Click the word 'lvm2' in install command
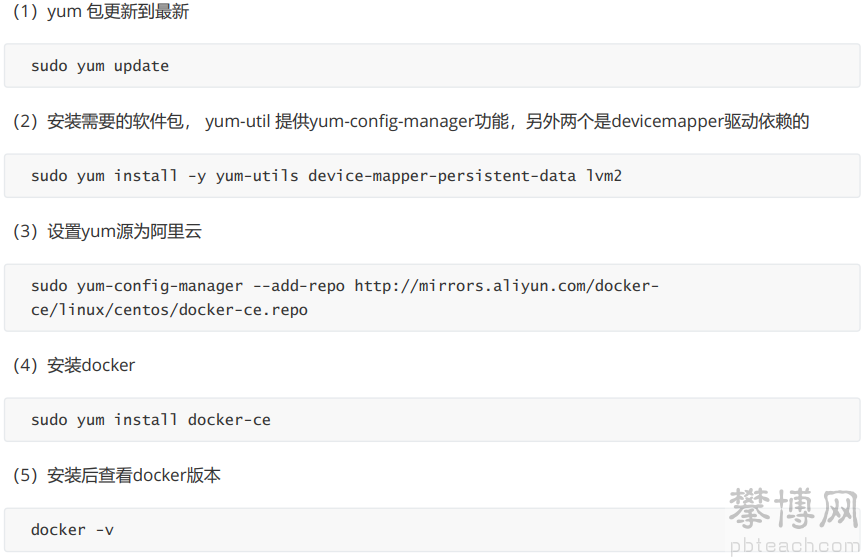 pyautogui.click(x=604, y=176)
